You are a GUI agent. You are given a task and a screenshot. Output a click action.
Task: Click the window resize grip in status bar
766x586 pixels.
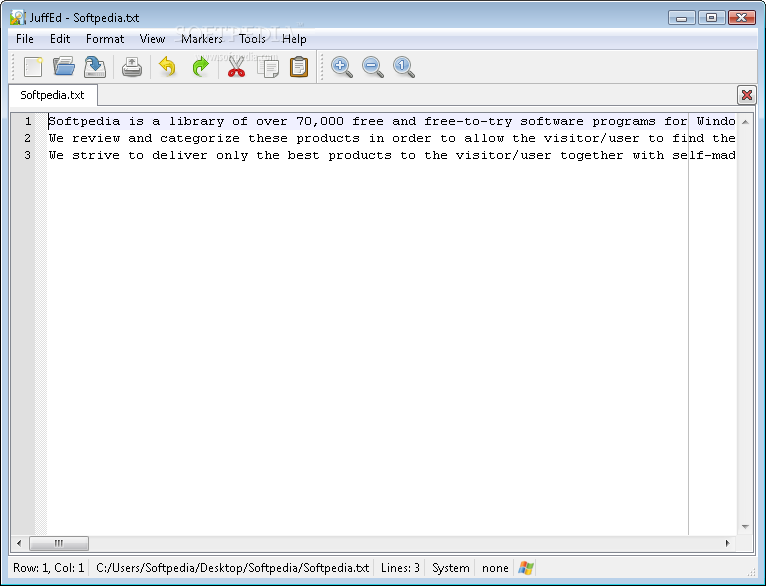752,572
